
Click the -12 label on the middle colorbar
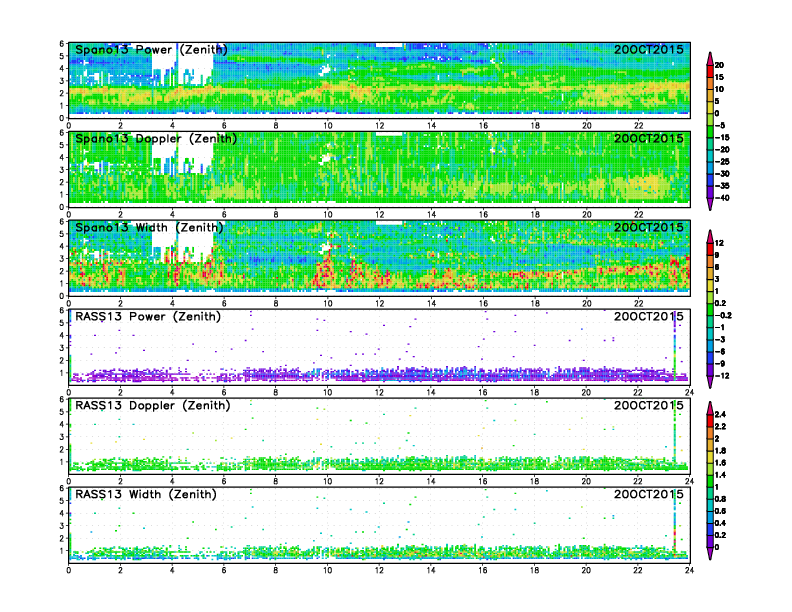click(x=722, y=376)
